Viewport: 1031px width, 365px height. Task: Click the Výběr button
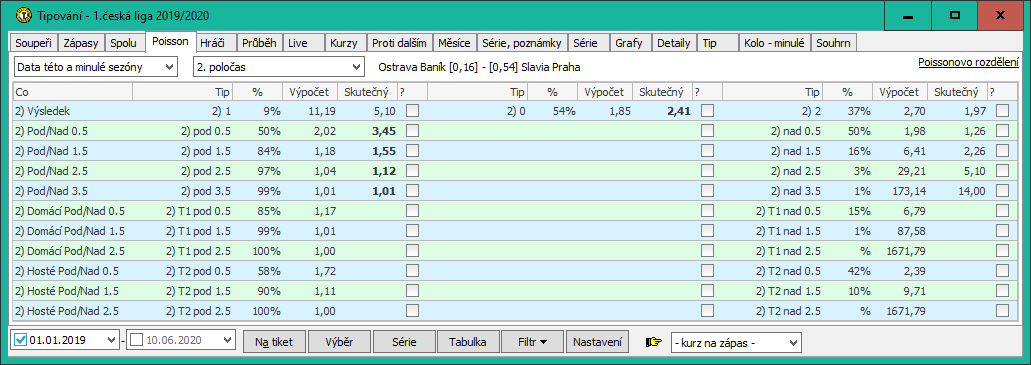pos(339,342)
